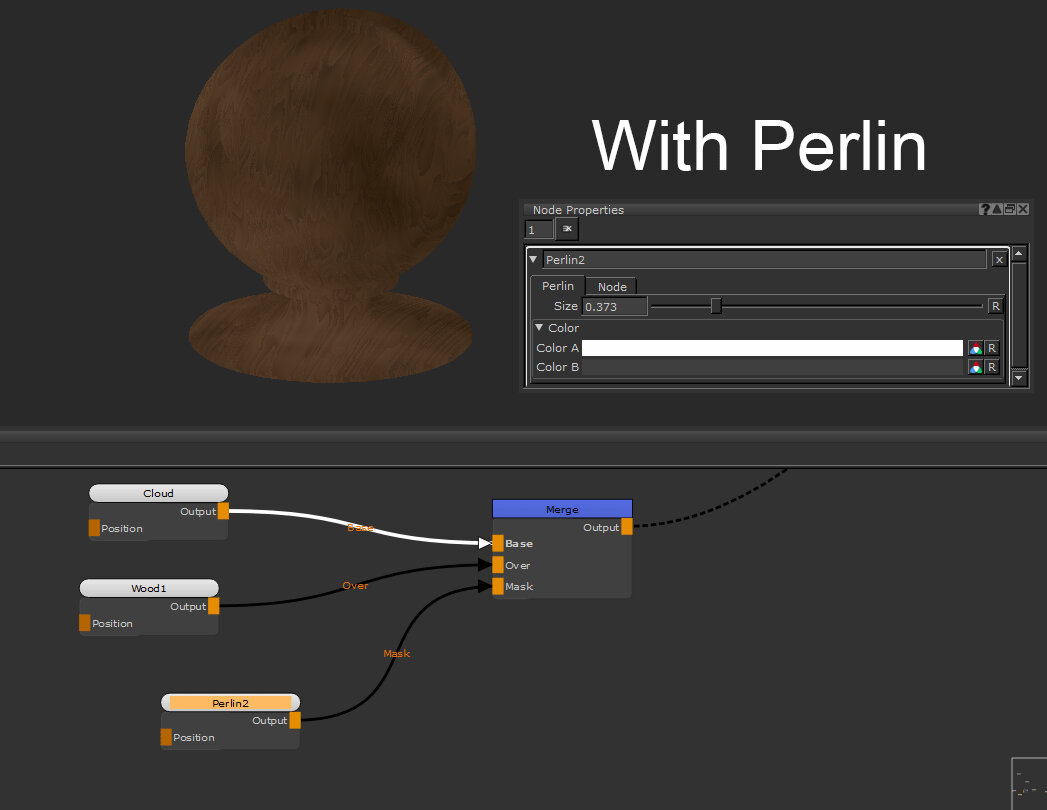The height and width of the screenshot is (810, 1047).
Task: Remove the Perlin2 properties with the x button
Action: (999, 259)
